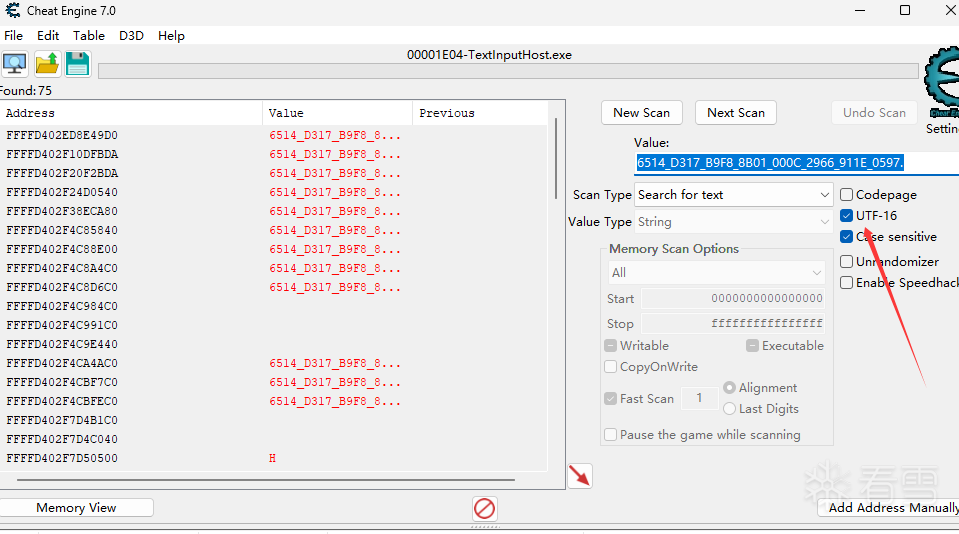Open the Edit menu
This screenshot has width=959, height=534.
[x=48, y=35]
